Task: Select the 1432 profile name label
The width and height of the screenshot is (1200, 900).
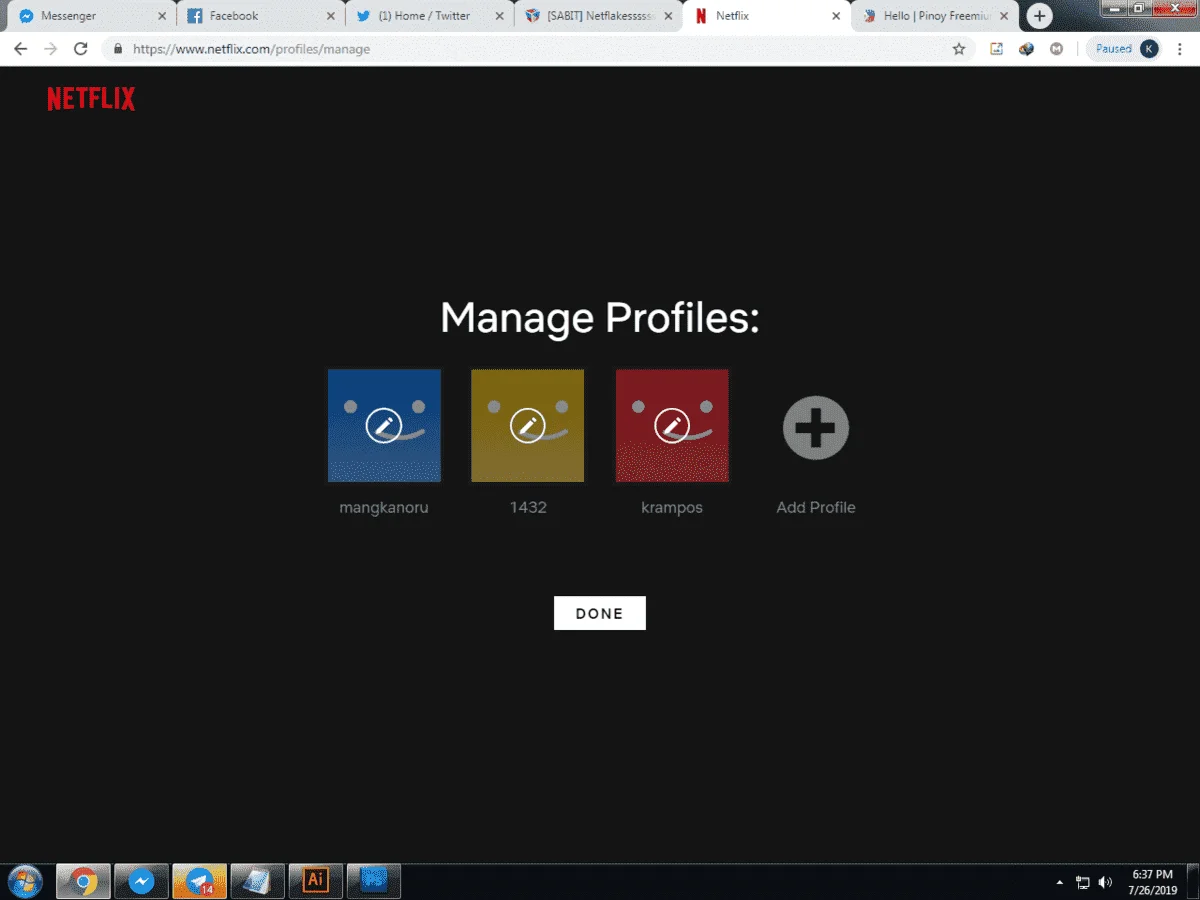Action: pos(528,507)
